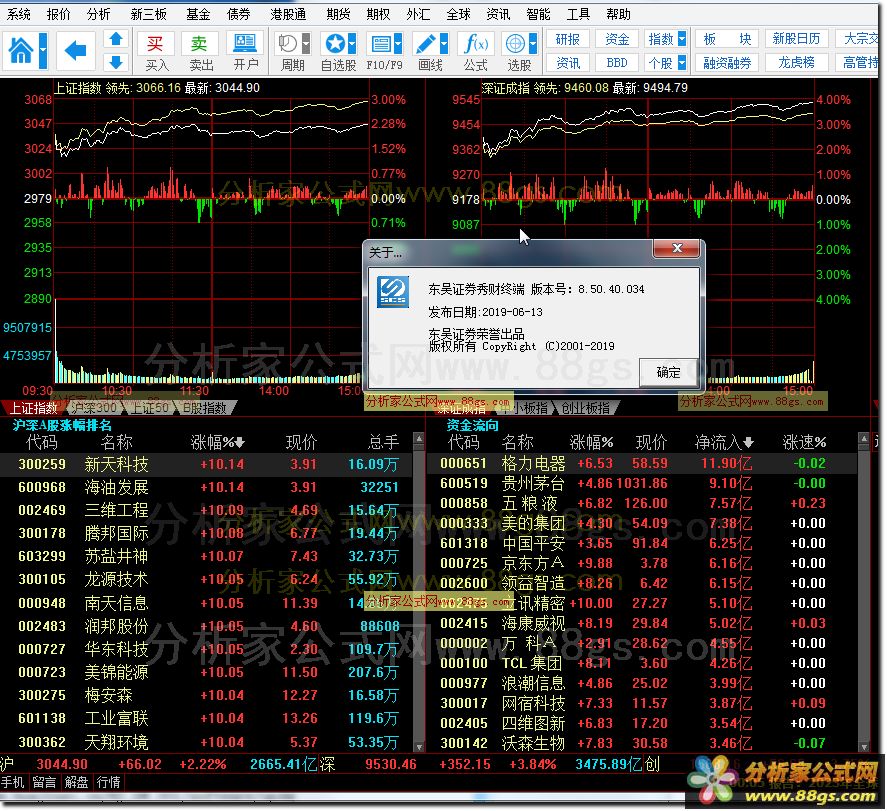Viewport: 887px width, 811px height.
Task: Switch to the 上证指数 chart tab
Action: tap(33, 408)
